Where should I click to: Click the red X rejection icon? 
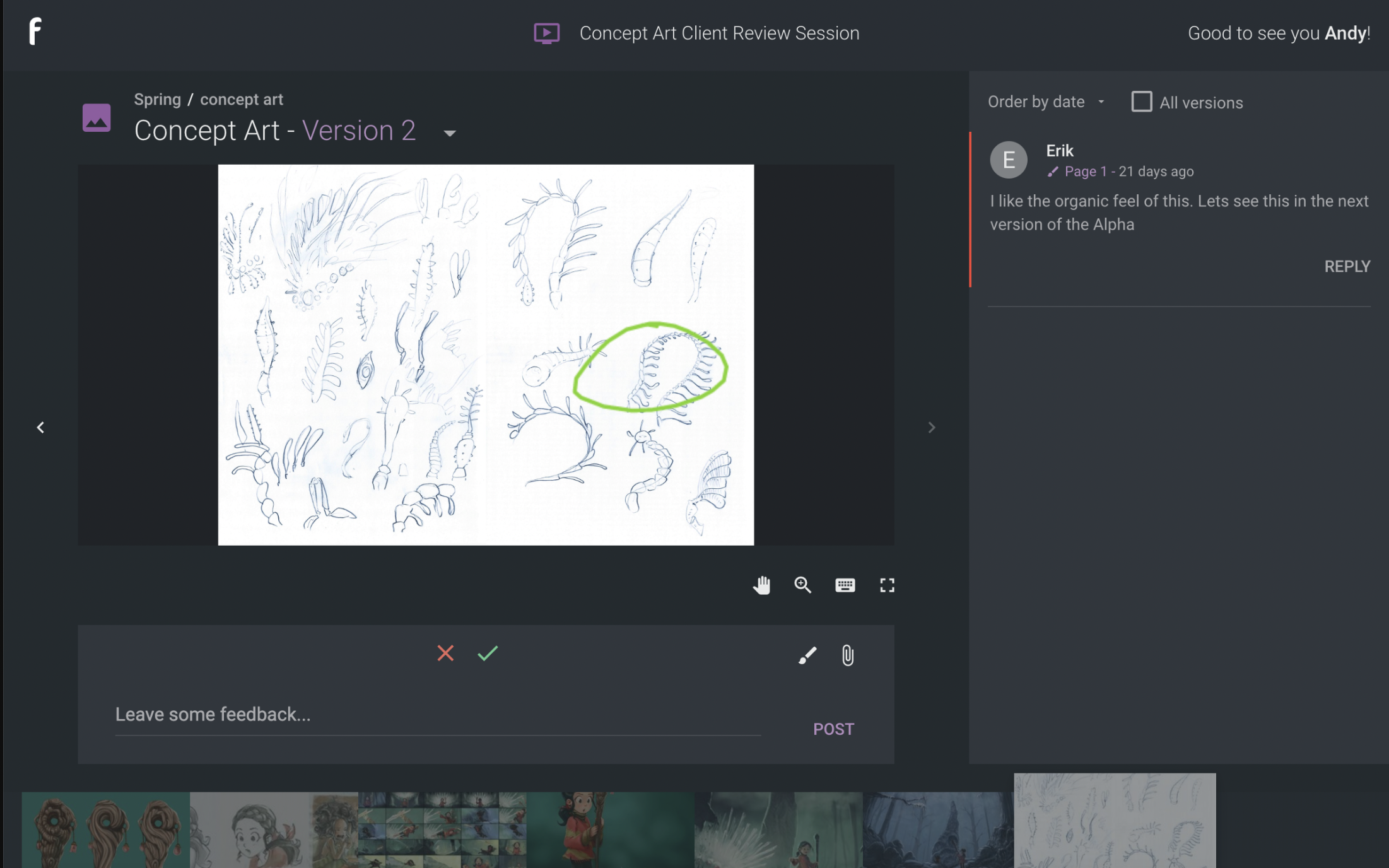point(445,654)
